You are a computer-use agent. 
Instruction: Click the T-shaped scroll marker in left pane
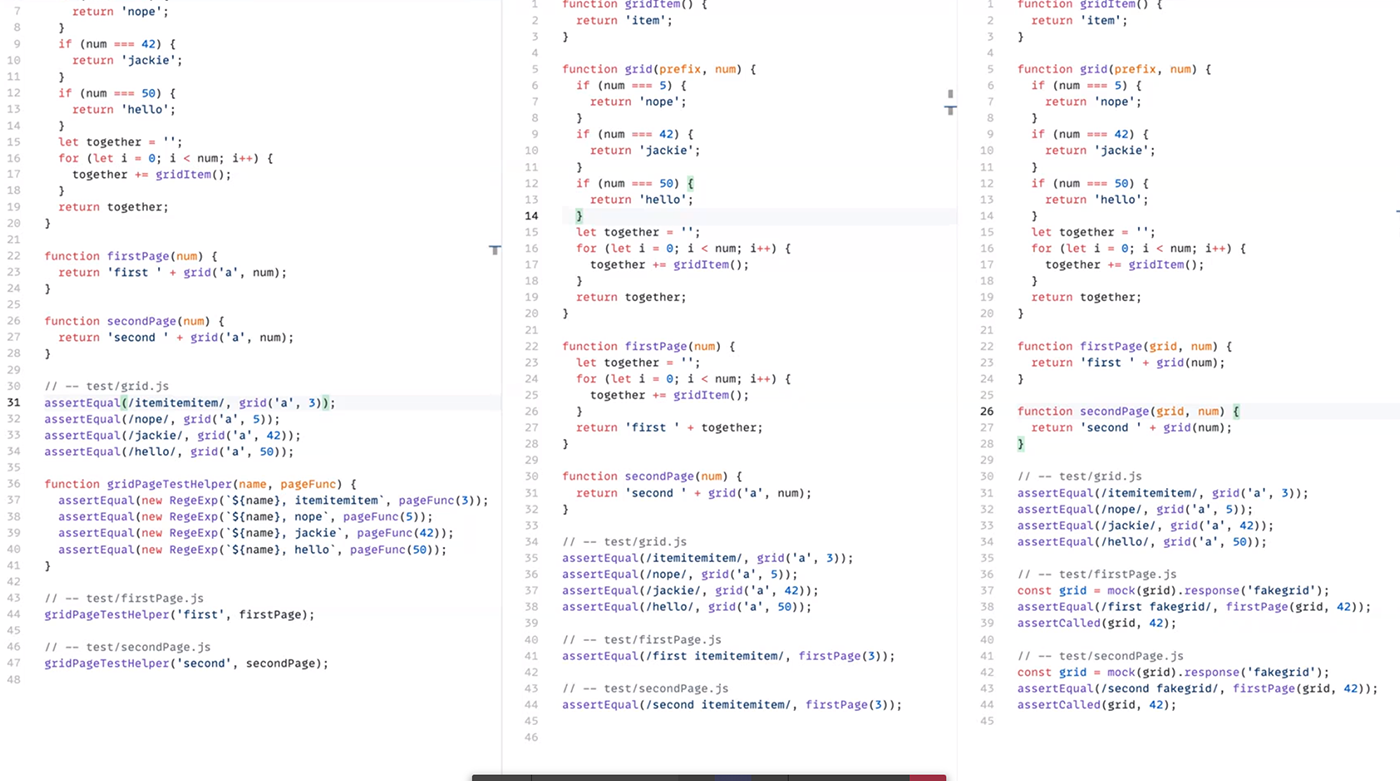(494, 249)
